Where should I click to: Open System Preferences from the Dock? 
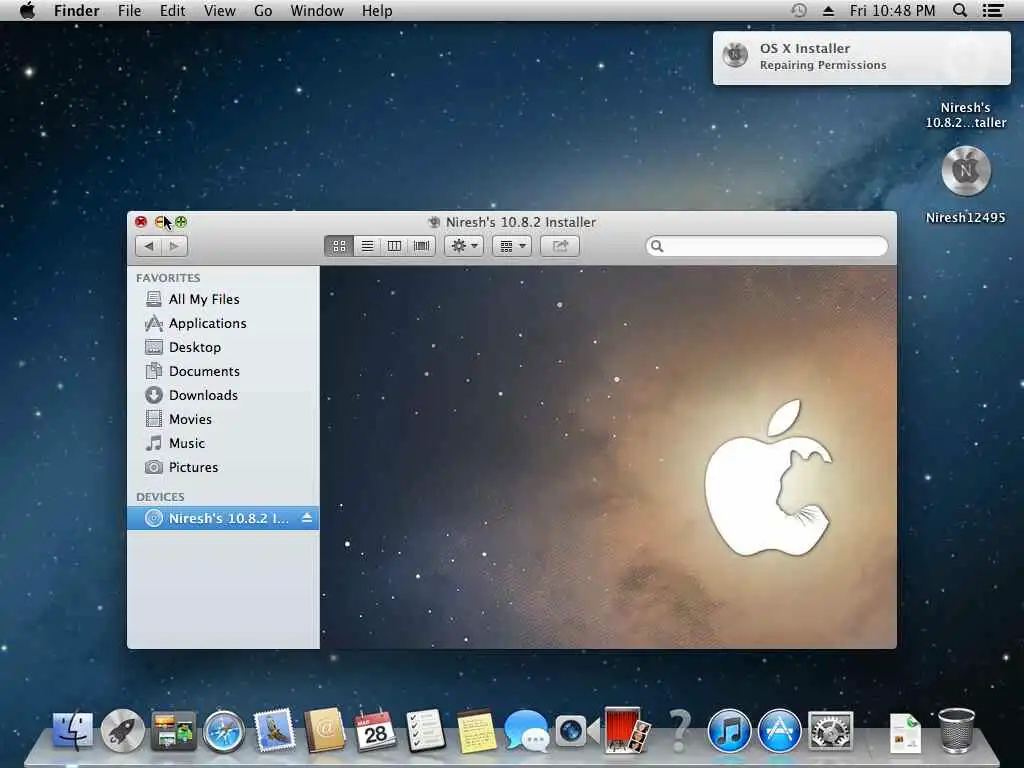(830, 730)
